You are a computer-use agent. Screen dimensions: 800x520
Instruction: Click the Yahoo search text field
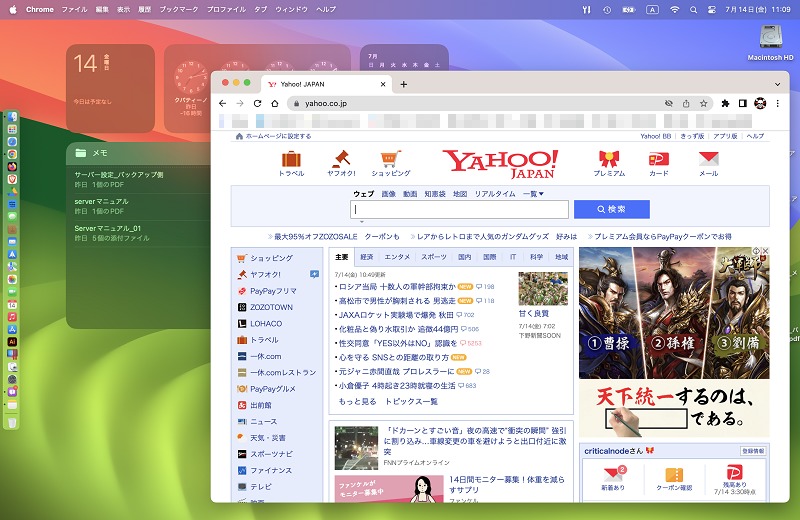[x=459, y=209]
